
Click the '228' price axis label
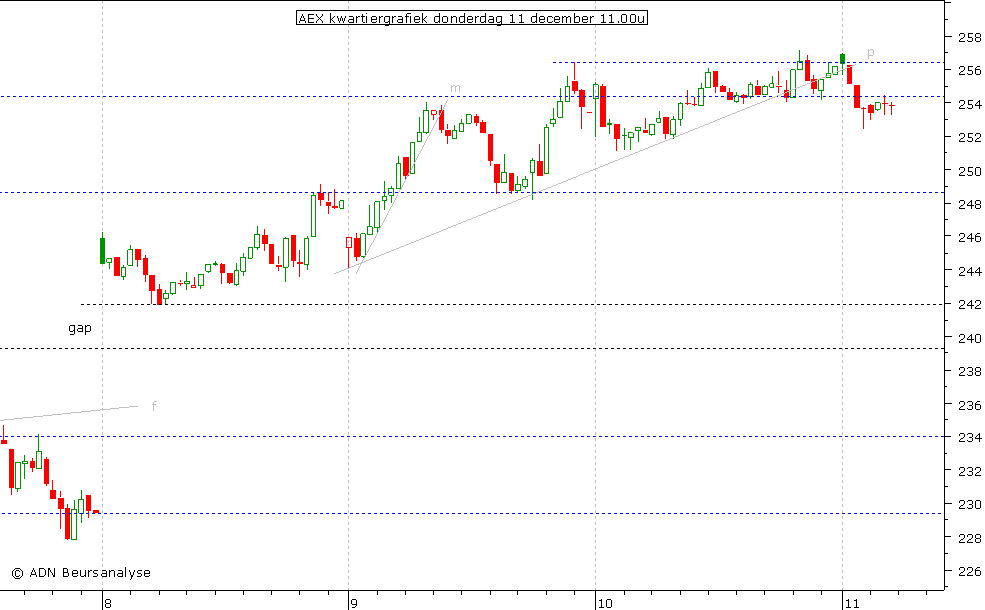click(x=970, y=539)
